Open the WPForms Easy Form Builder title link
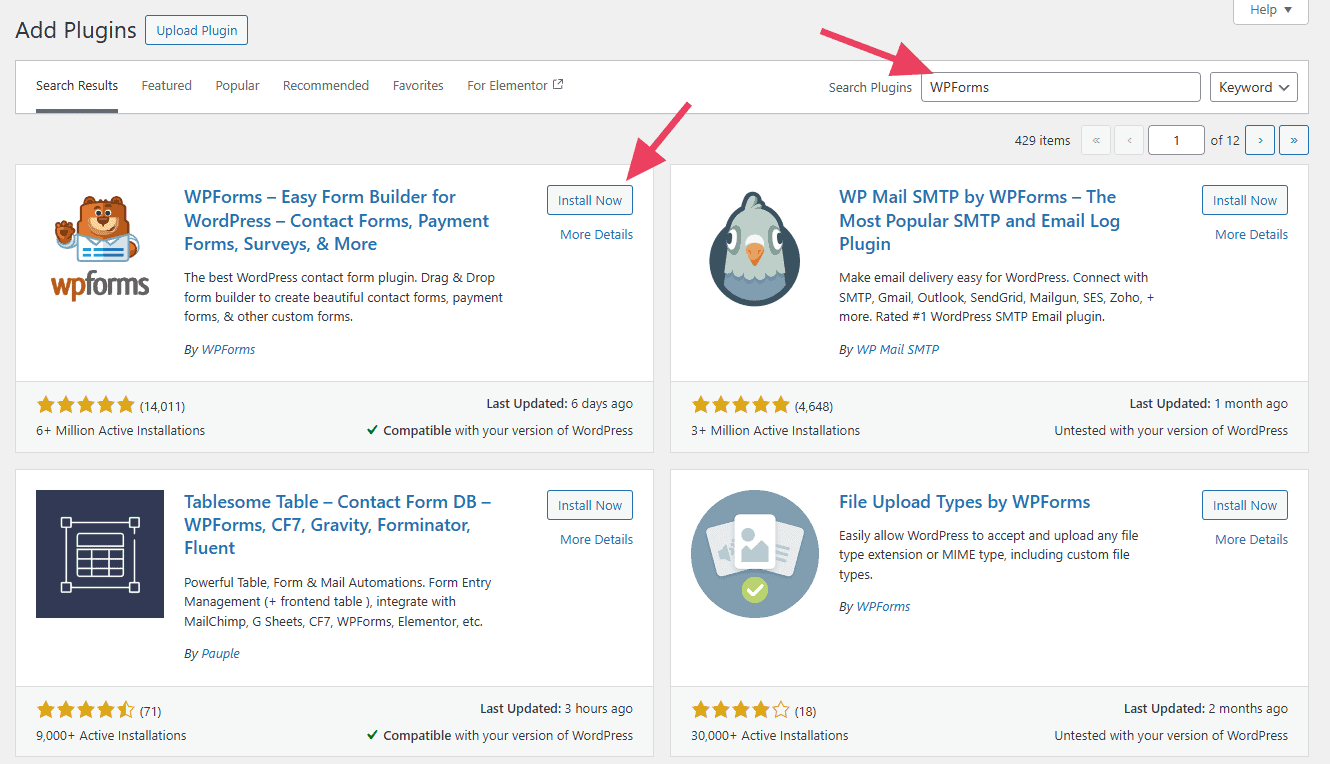This screenshot has height=764, width=1330. click(x=337, y=220)
